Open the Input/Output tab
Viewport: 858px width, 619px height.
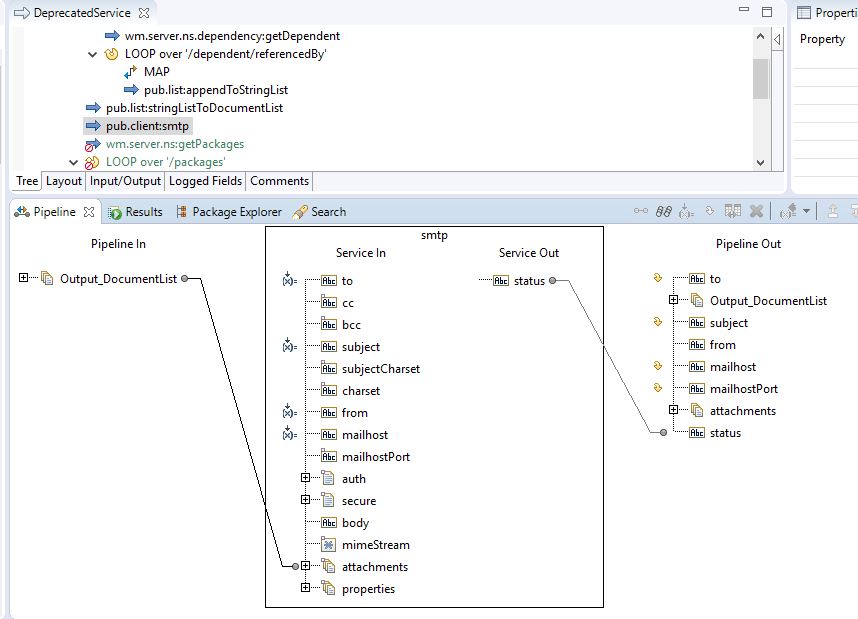pos(125,181)
